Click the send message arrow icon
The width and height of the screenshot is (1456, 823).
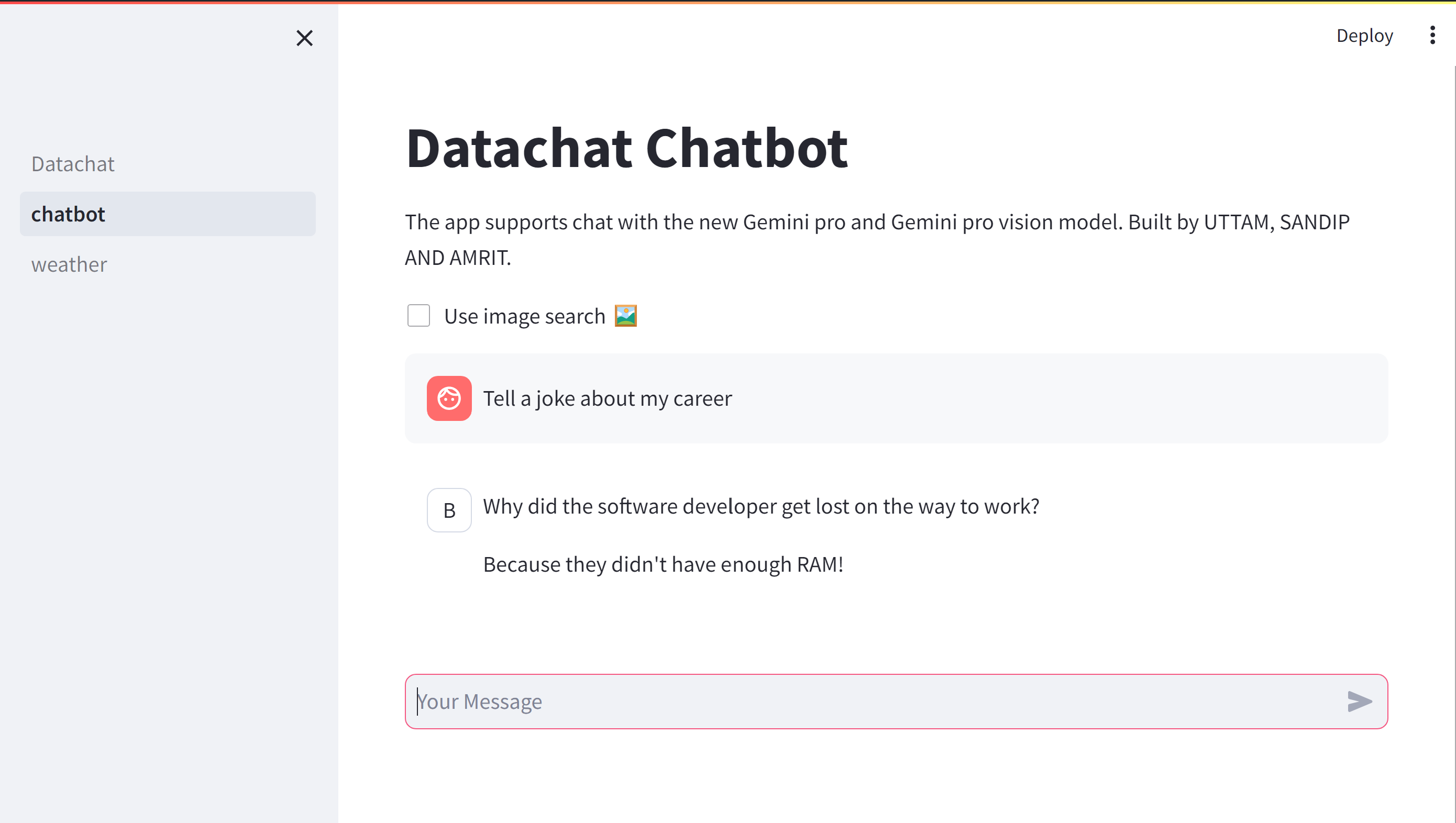(x=1359, y=702)
